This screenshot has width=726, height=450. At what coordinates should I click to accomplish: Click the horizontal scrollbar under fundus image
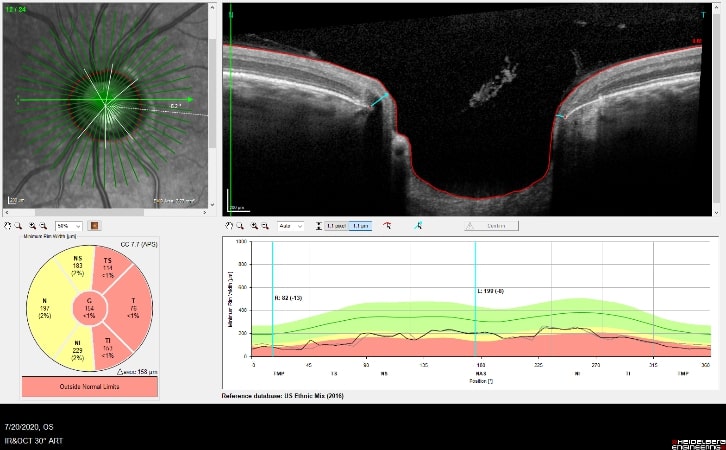pos(105,213)
